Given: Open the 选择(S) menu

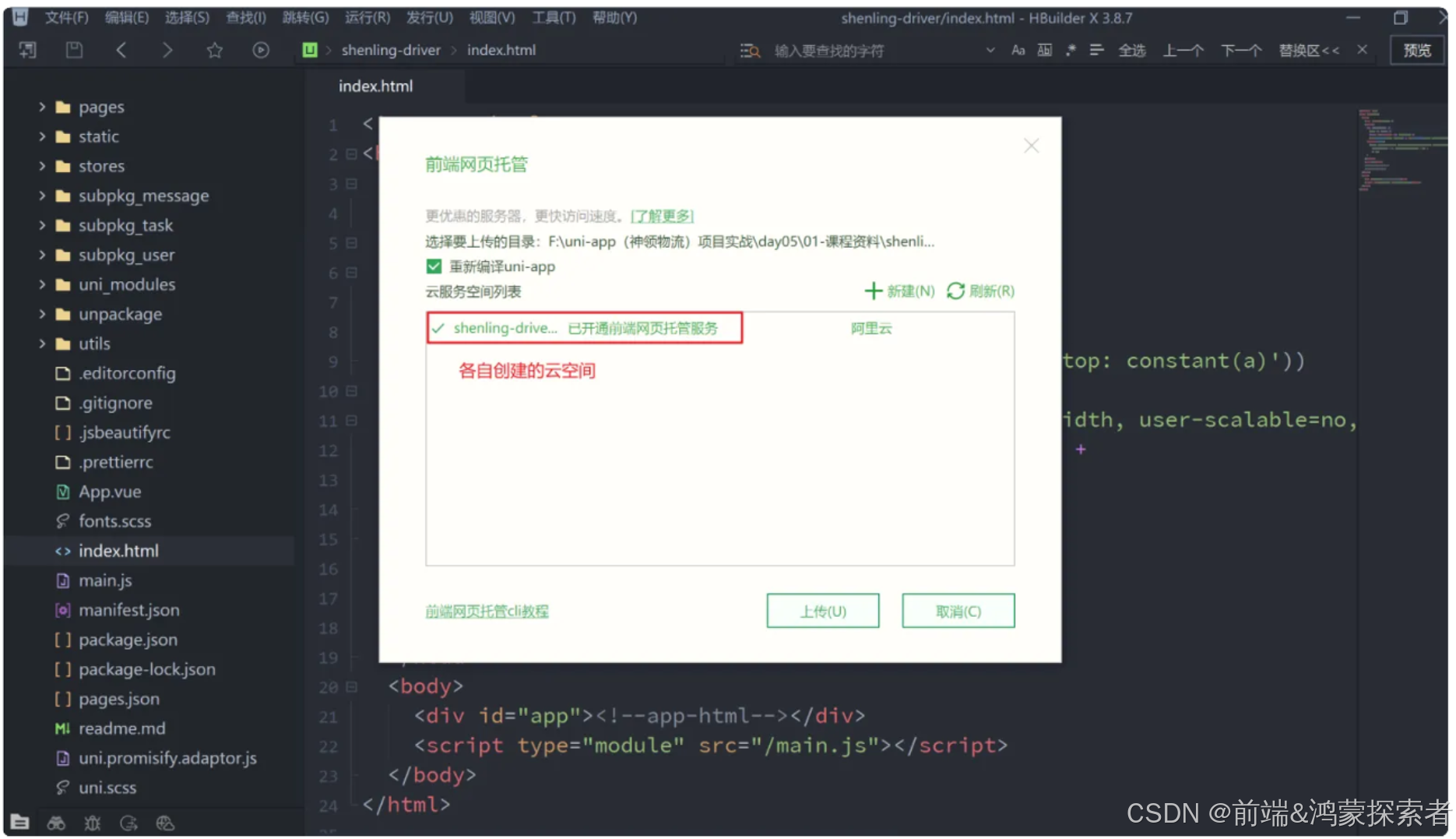Looking at the screenshot, I should (187, 17).
